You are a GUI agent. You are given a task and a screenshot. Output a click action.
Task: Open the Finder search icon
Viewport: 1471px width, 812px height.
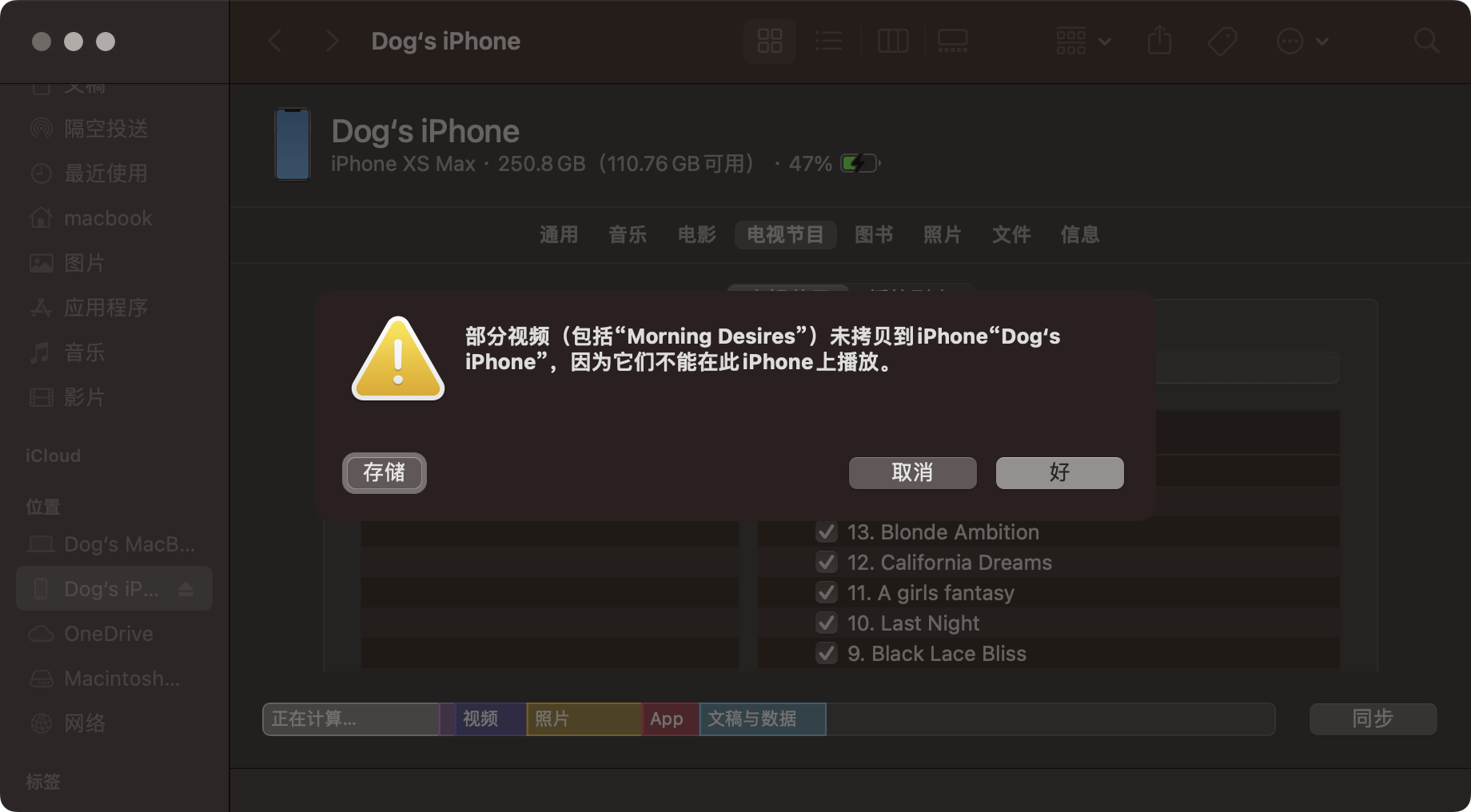coord(1426,41)
